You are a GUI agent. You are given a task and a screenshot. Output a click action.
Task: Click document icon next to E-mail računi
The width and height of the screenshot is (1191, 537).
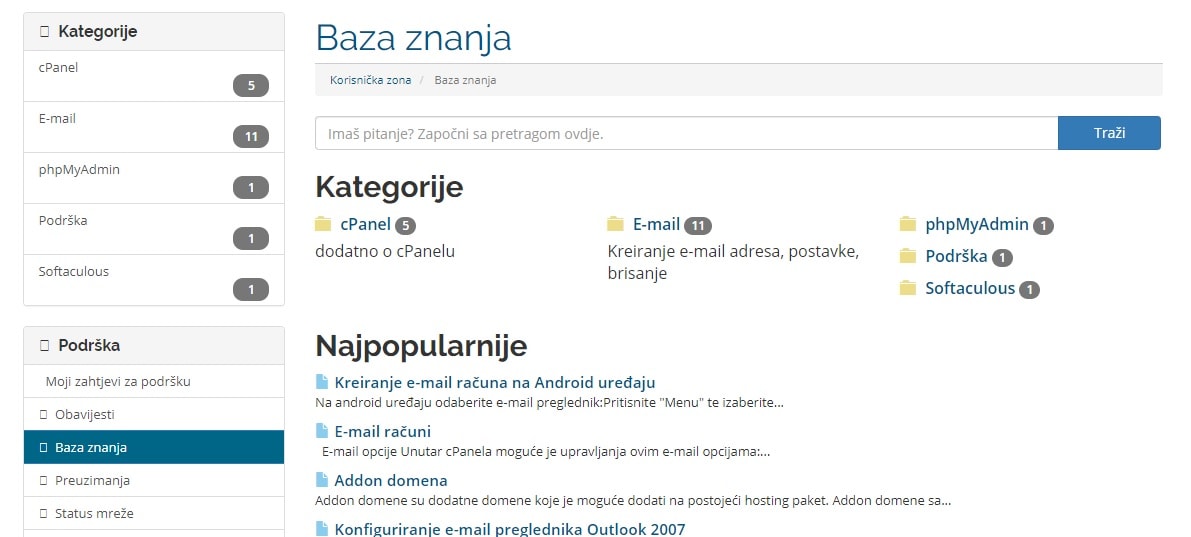coord(322,431)
